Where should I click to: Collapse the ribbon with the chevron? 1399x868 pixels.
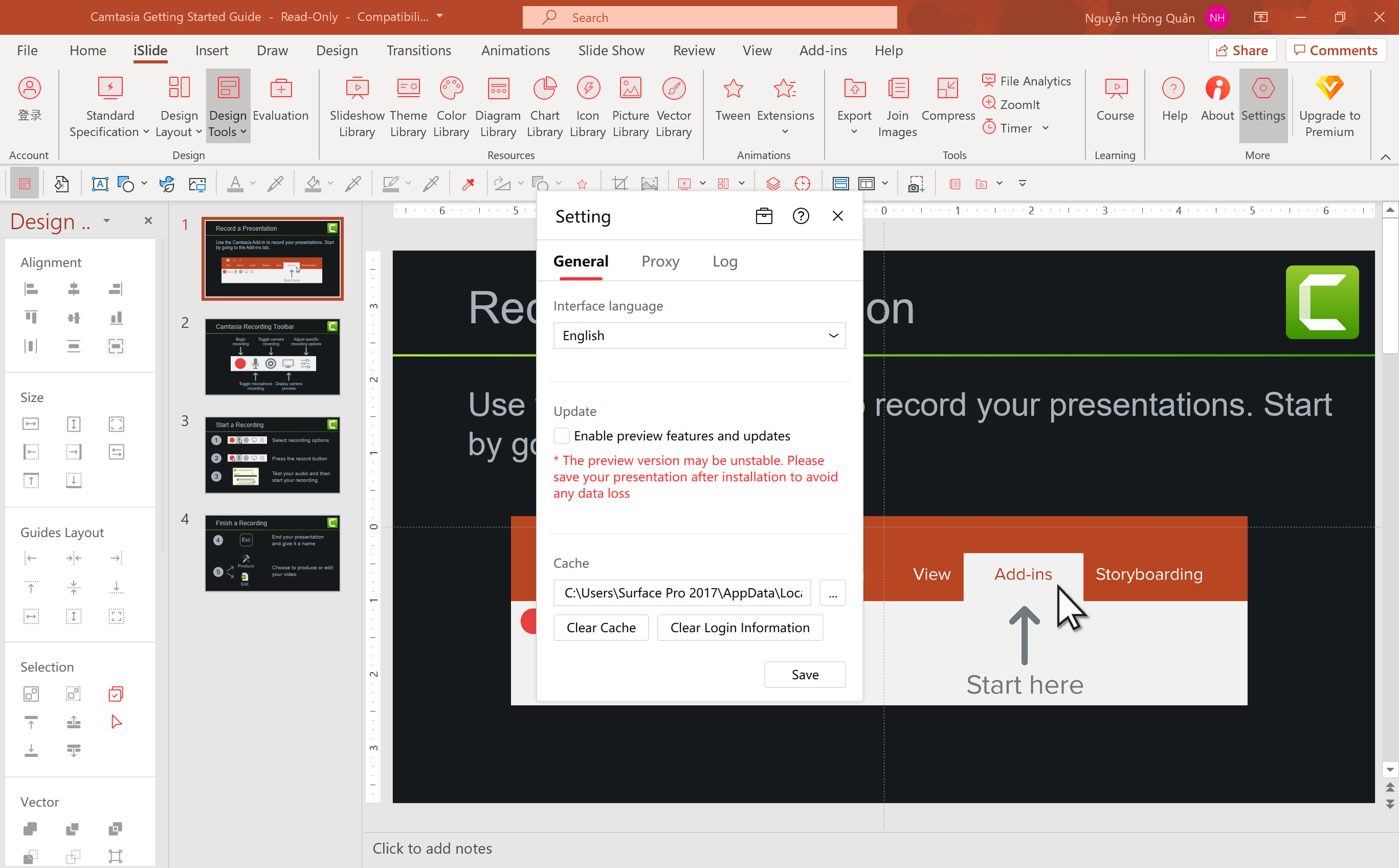1385,158
